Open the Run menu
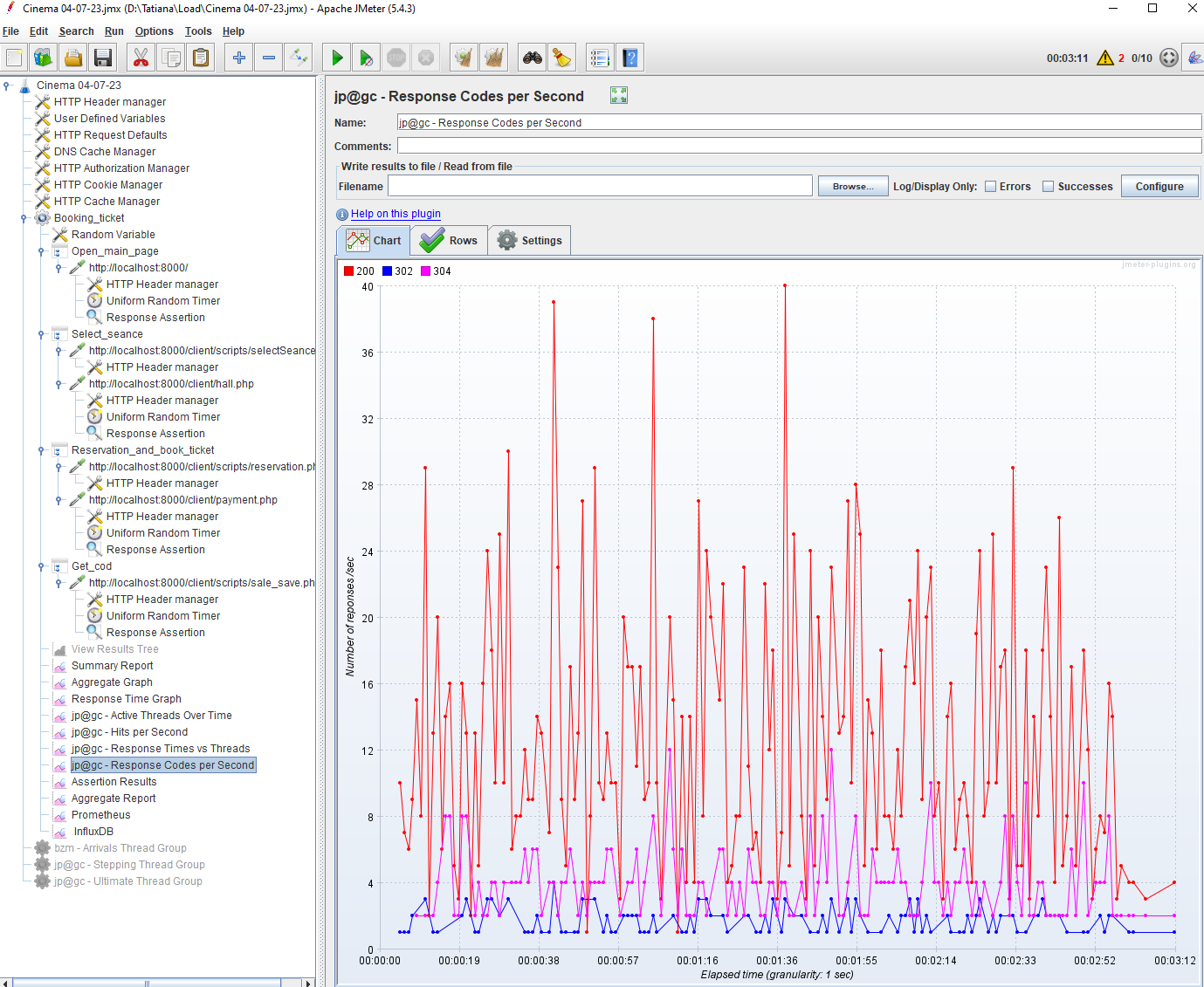Viewport: 1204px width, 987px height. [114, 31]
